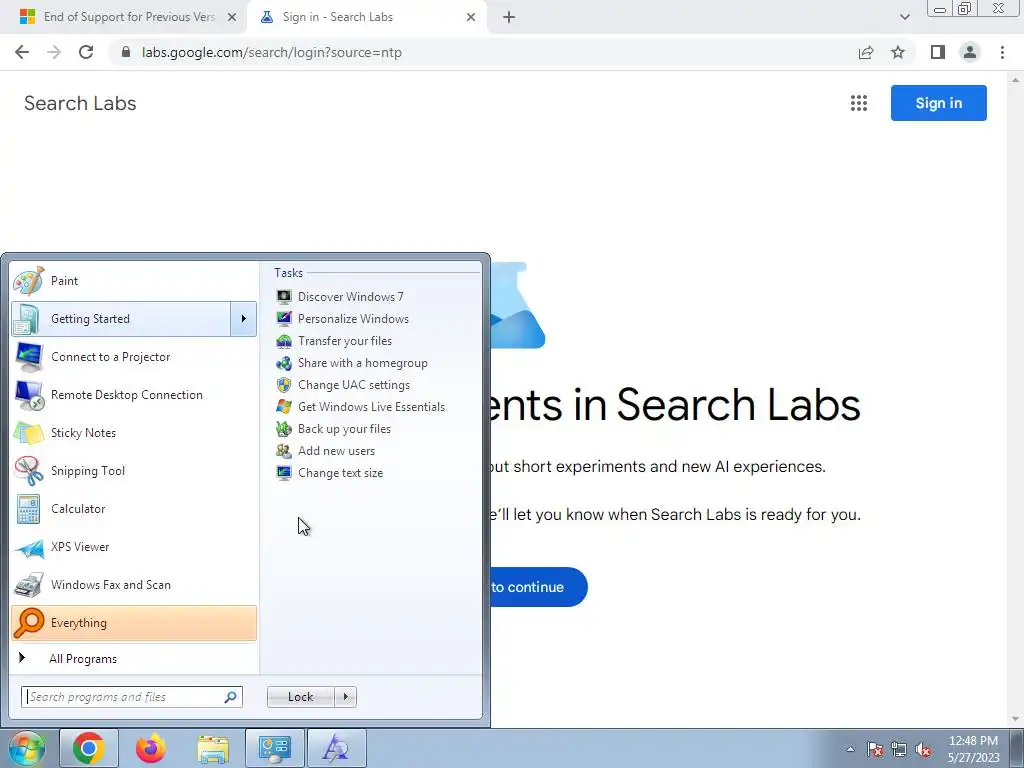Image resolution: width=1024 pixels, height=768 pixels.
Task: Open Remote Desktop Connection
Action: (134, 395)
